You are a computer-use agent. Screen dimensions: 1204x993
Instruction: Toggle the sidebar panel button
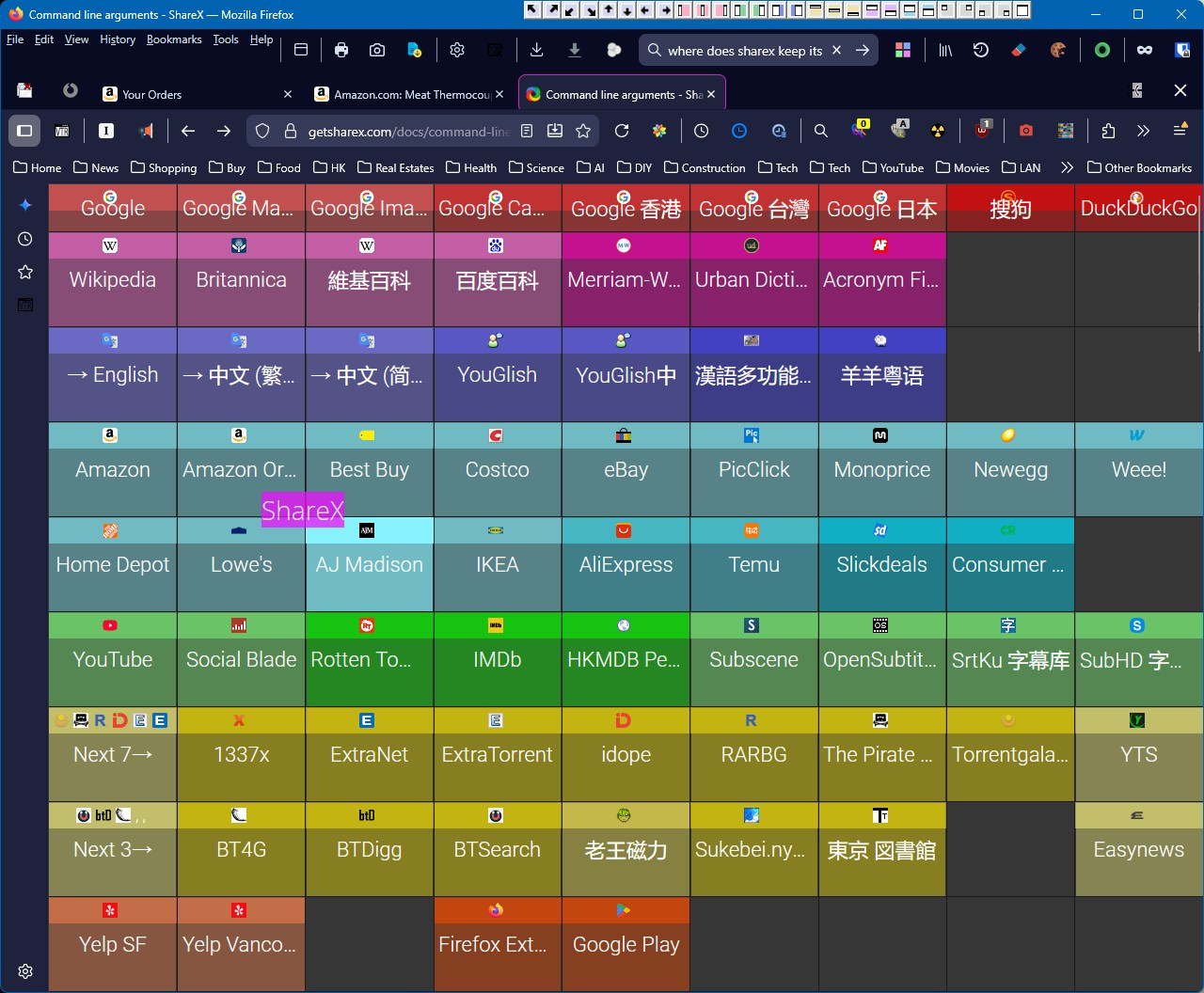[x=24, y=132]
